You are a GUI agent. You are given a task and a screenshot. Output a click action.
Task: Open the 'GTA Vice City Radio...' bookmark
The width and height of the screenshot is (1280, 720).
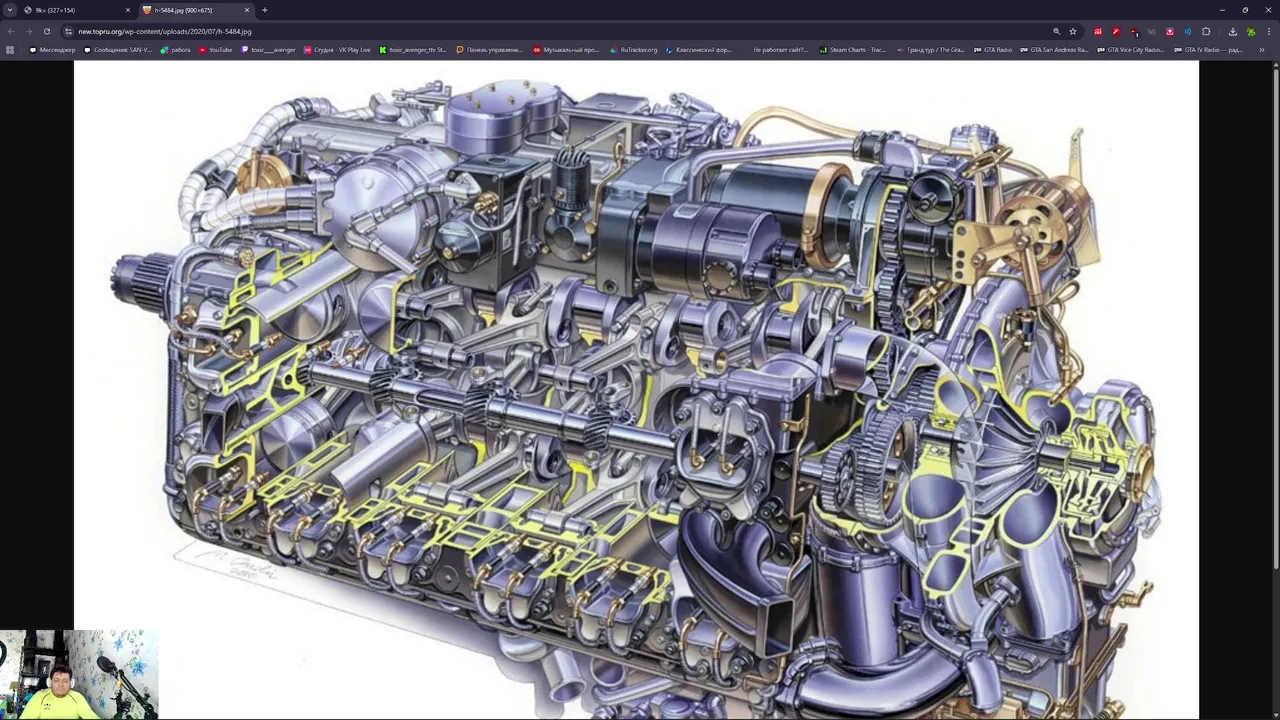[x=1131, y=50]
